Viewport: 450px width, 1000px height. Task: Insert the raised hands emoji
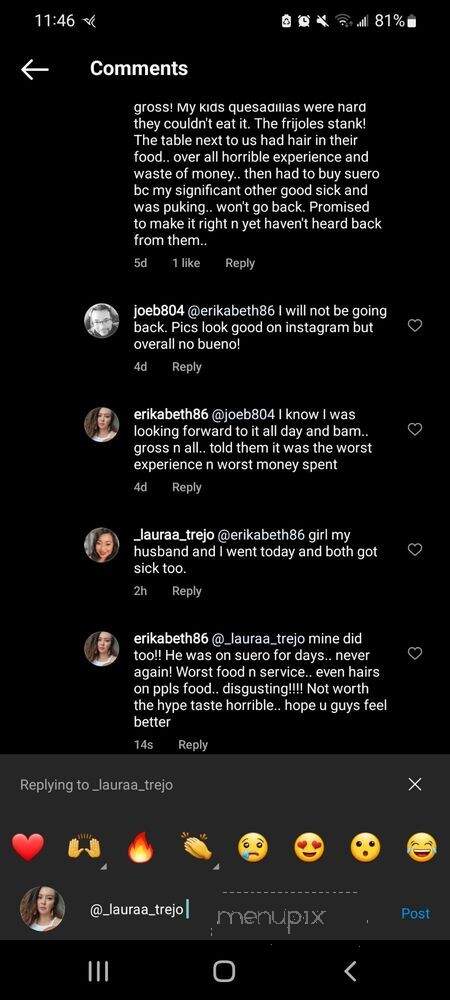click(84, 848)
